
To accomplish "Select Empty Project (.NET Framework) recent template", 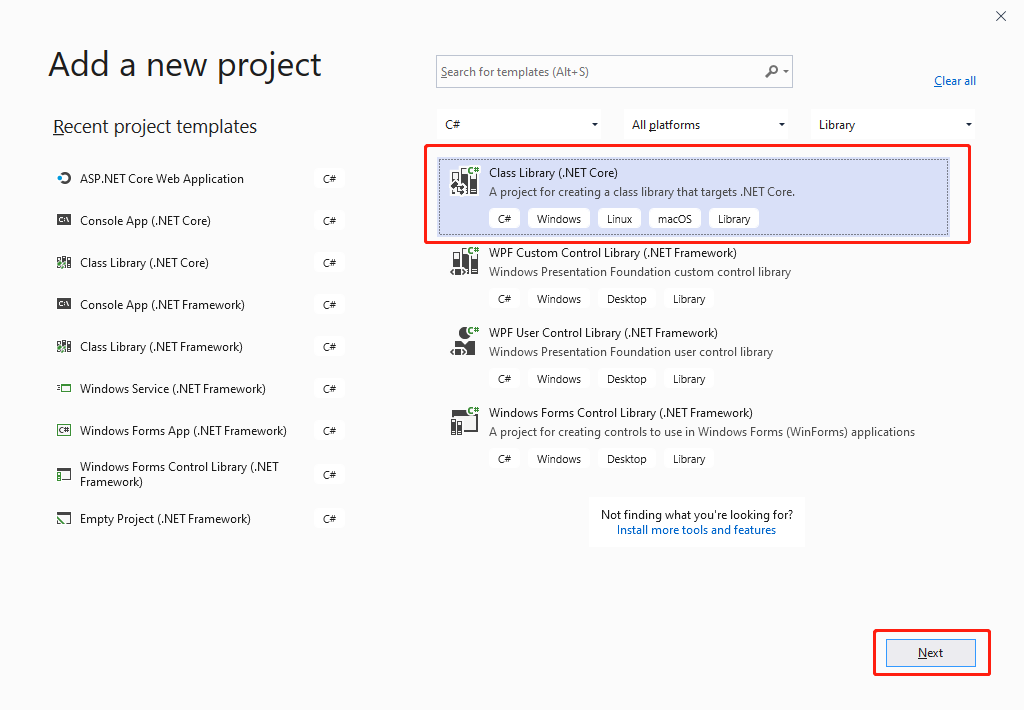I will (199, 519).
